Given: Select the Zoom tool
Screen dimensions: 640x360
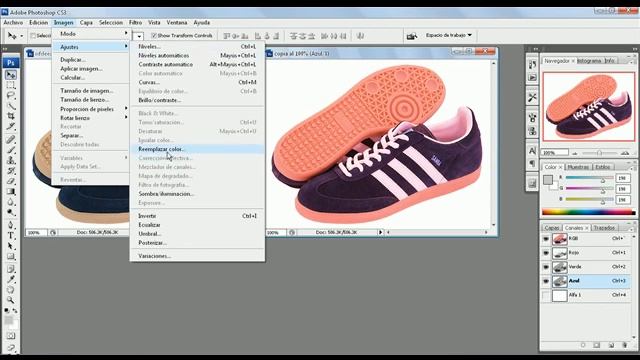Looking at the screenshot, I should click(x=11, y=300).
